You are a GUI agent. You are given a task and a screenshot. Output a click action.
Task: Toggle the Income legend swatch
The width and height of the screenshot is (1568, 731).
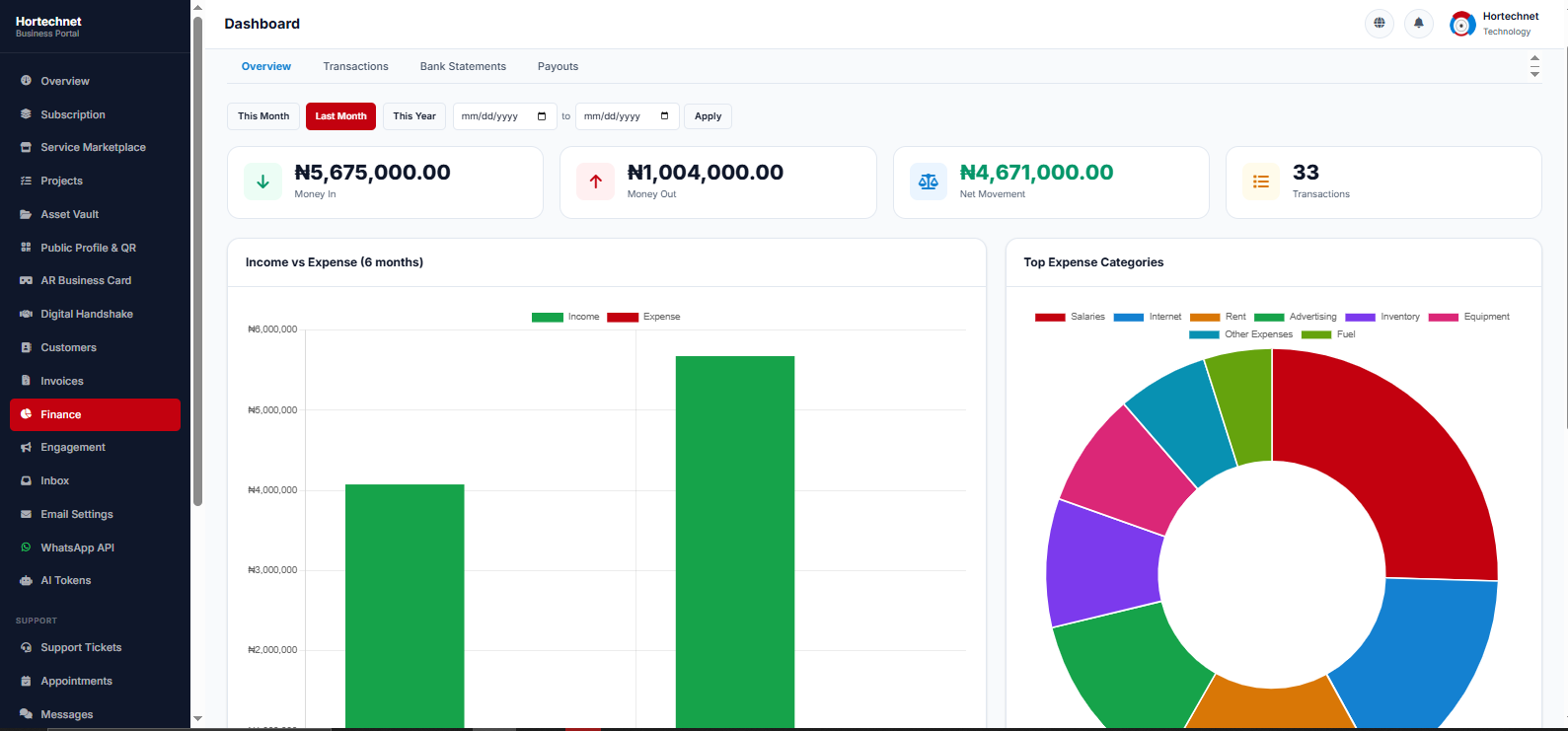[548, 317]
